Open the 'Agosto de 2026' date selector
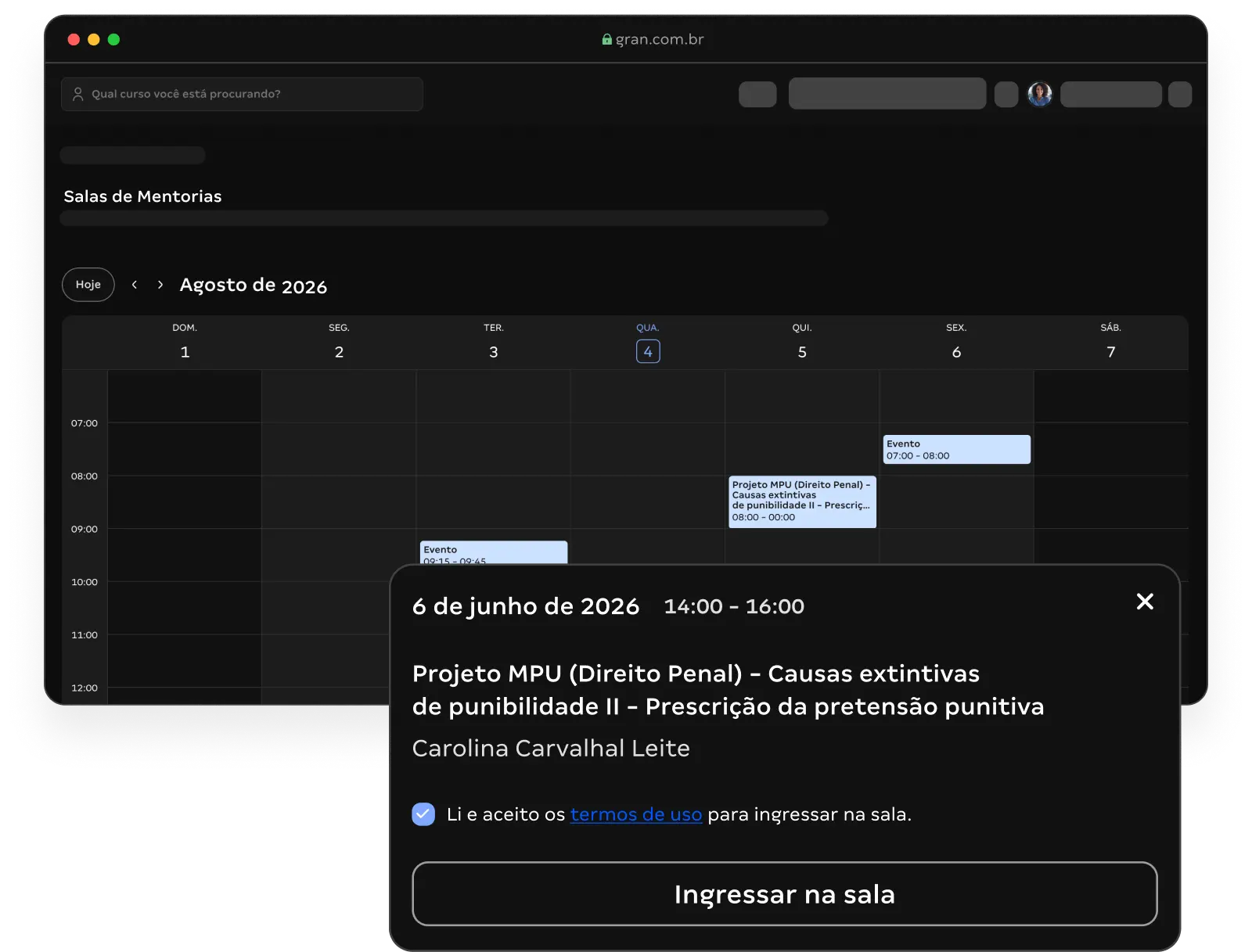The width and height of the screenshot is (1252, 952). pos(254,285)
